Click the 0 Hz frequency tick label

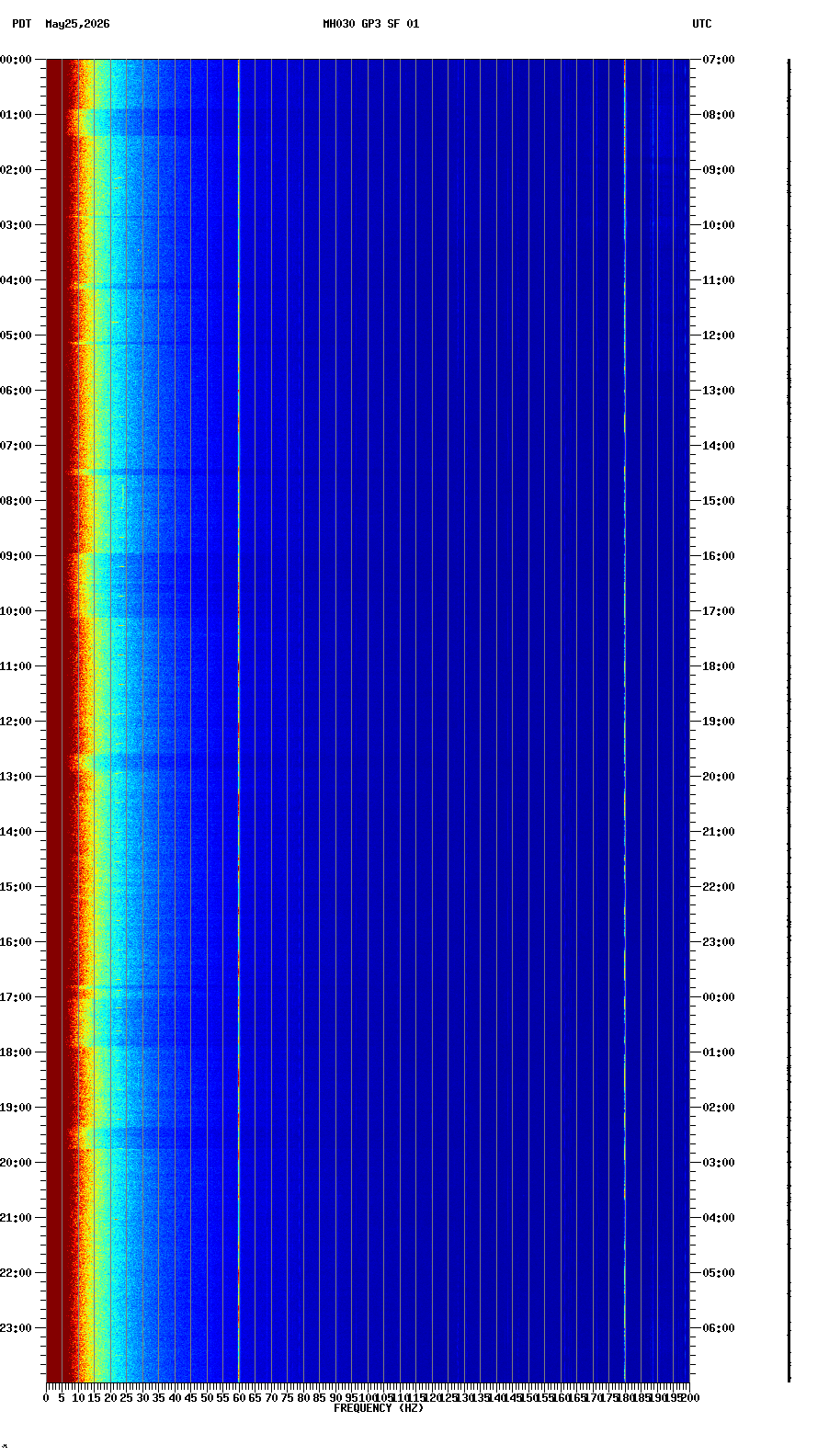tap(46, 1398)
